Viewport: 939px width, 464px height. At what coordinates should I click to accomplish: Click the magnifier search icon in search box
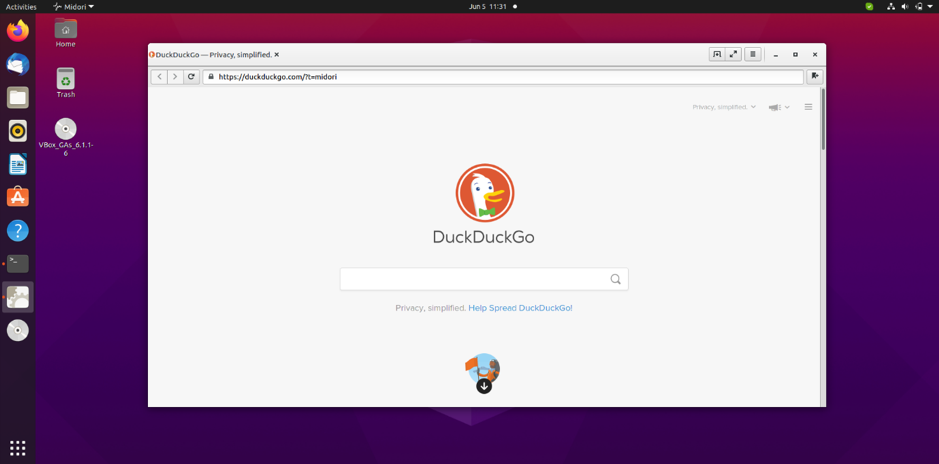[616, 279]
